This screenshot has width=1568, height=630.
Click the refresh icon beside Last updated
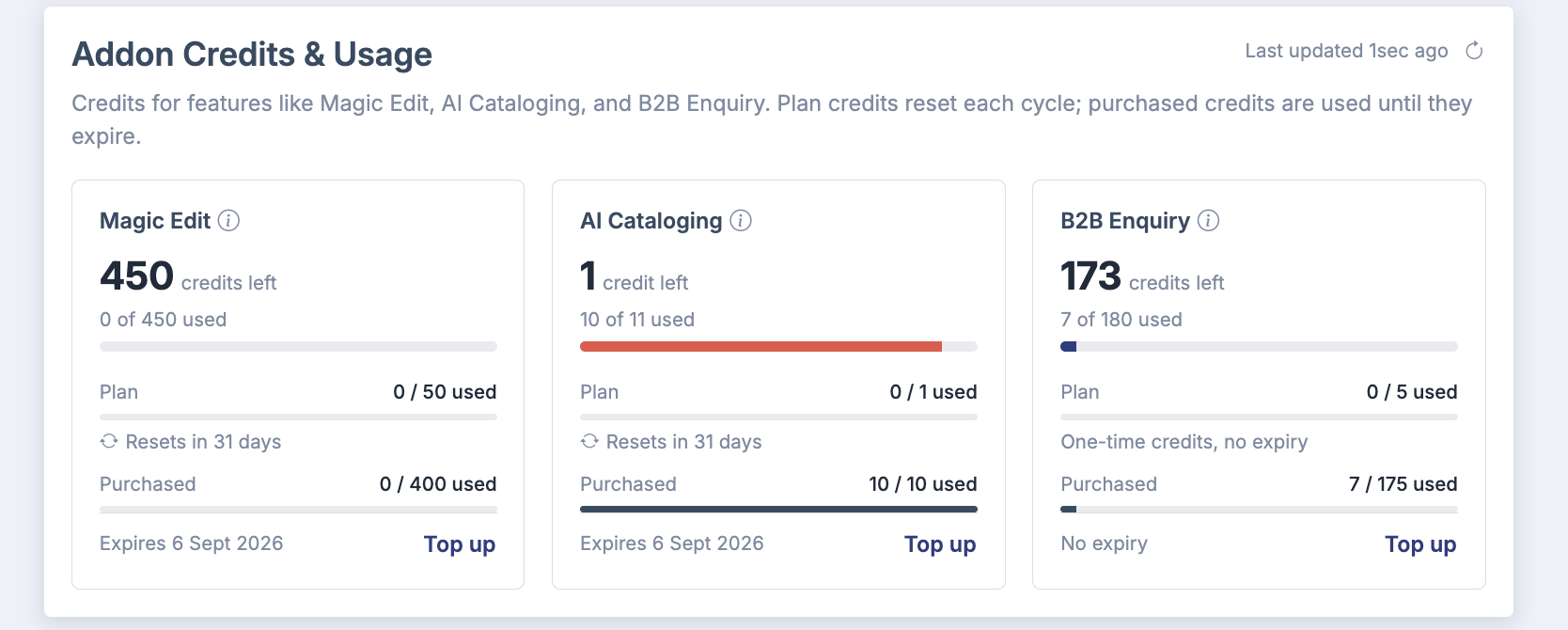1474,51
